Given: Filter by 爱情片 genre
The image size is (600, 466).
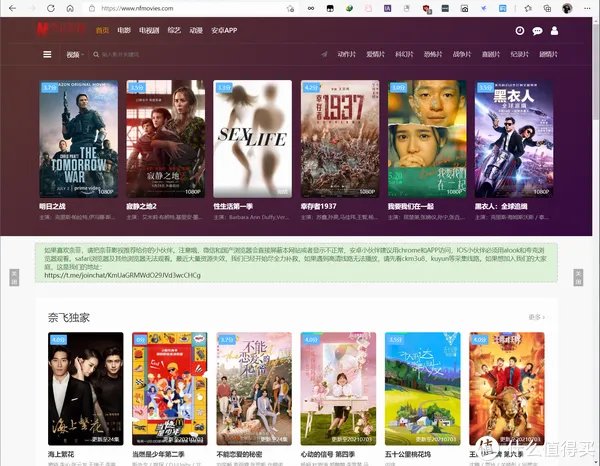Looking at the screenshot, I should (x=375, y=54).
